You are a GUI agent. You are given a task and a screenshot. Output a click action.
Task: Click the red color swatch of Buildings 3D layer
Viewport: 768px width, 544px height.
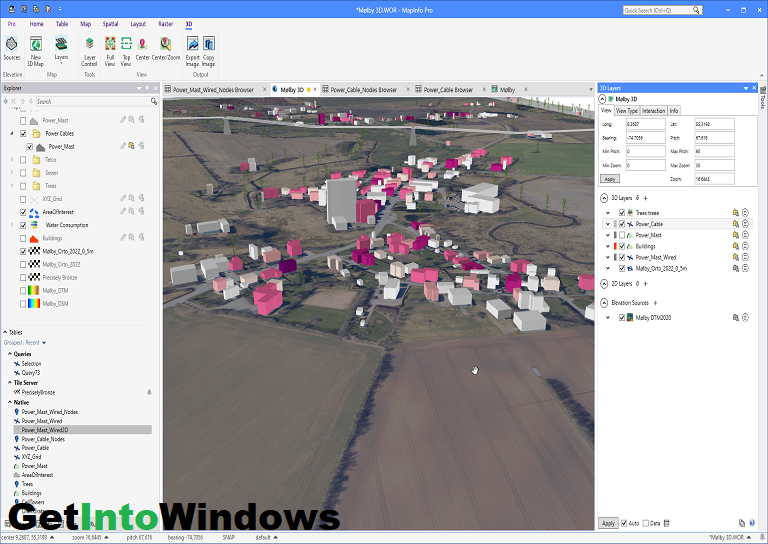pos(615,246)
